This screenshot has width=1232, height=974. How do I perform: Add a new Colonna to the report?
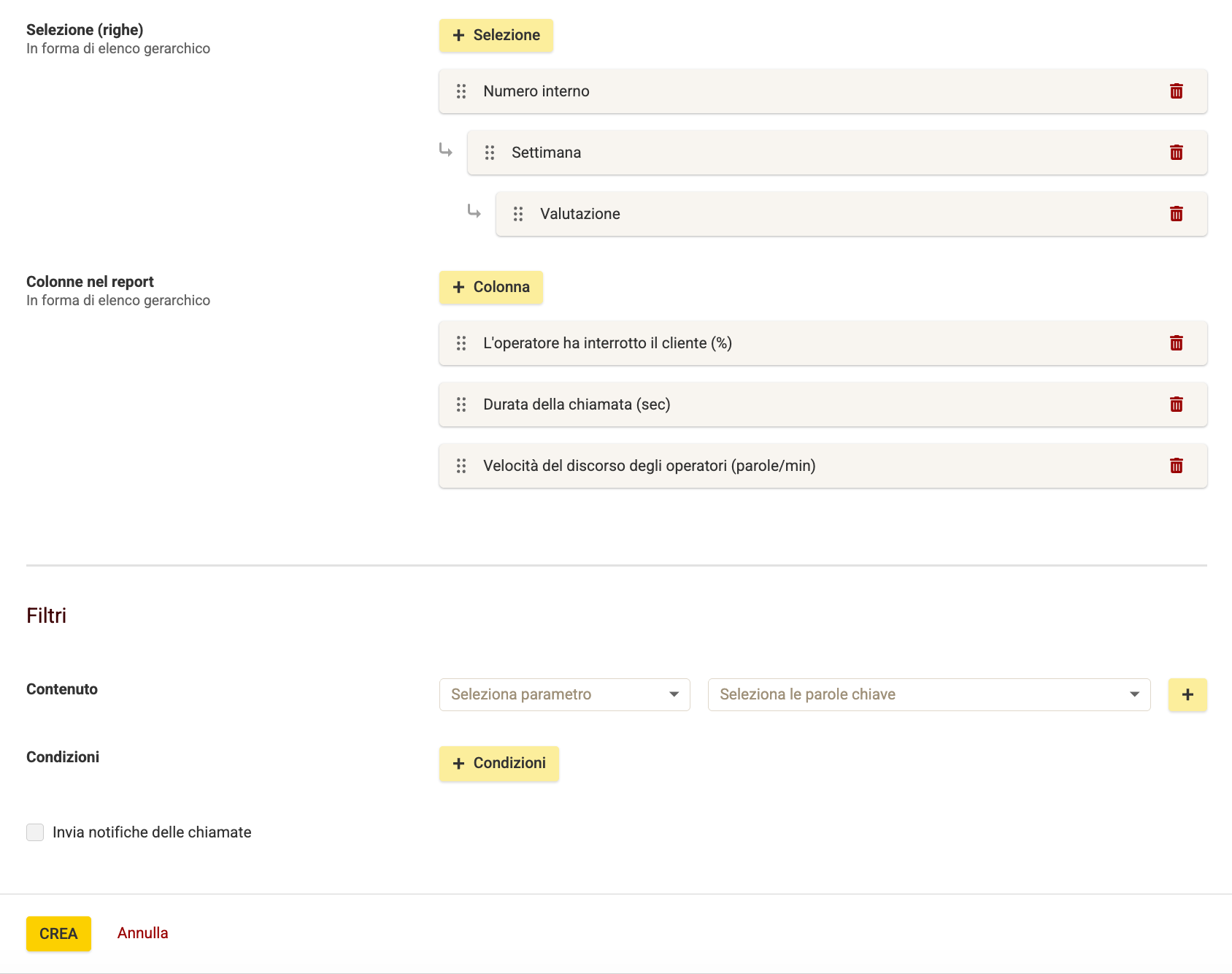point(490,287)
